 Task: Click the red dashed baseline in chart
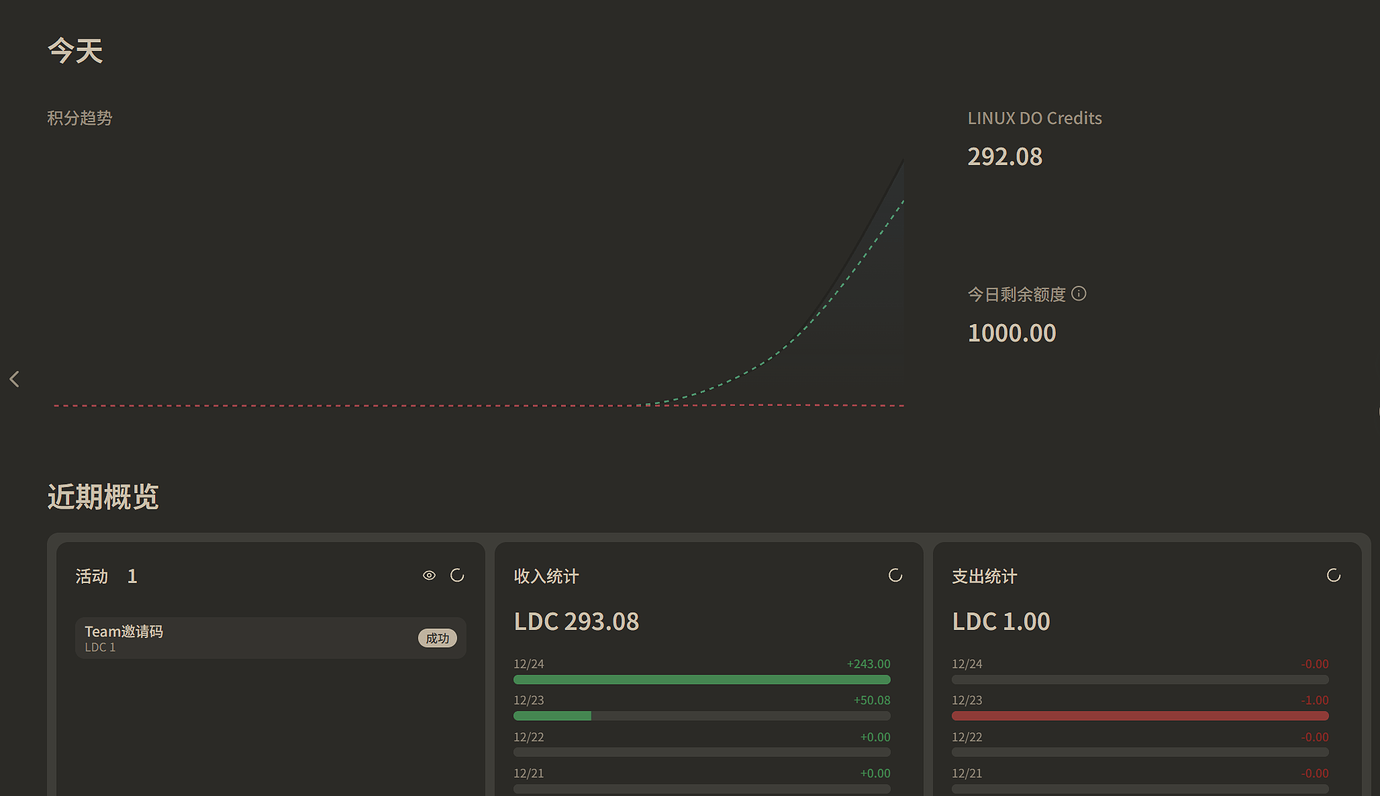478,405
